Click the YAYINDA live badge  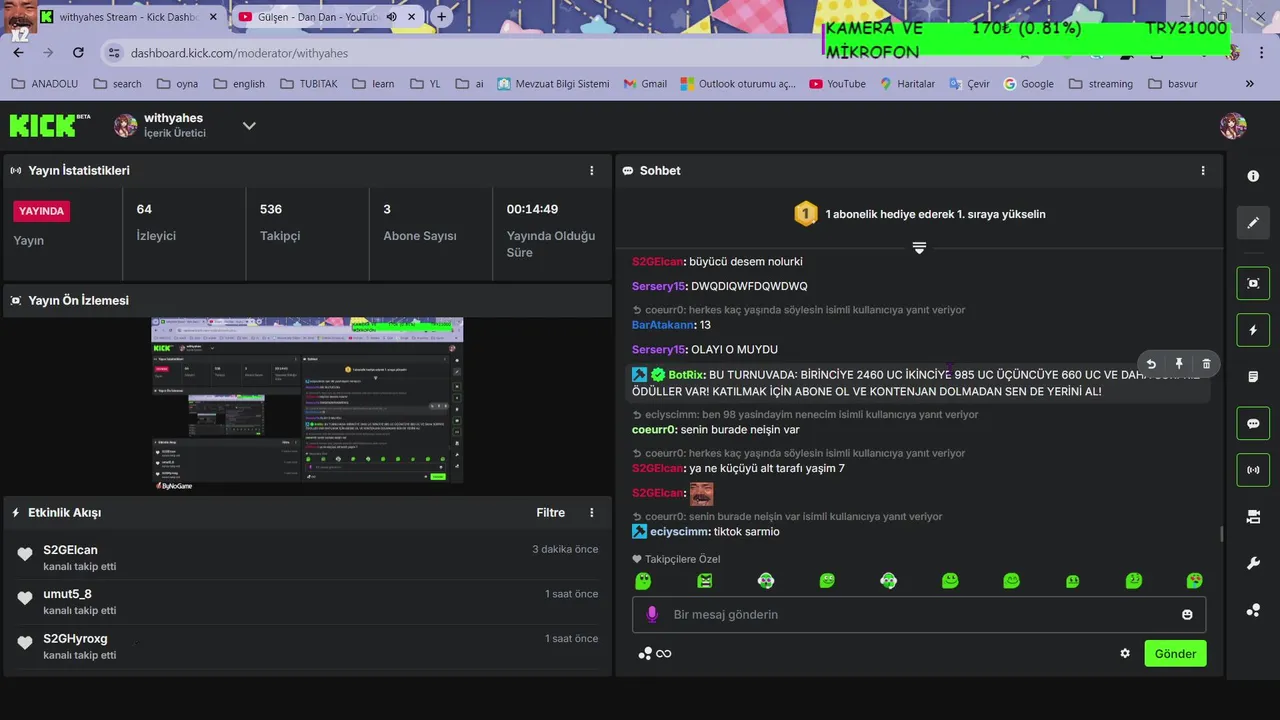(x=42, y=211)
